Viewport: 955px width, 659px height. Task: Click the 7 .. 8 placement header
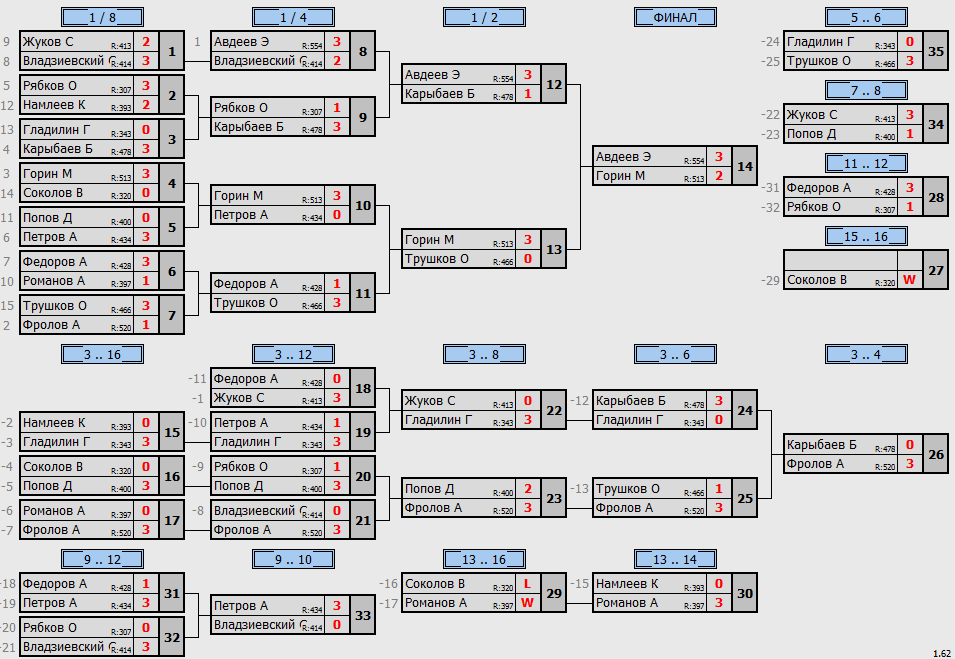pos(866,90)
